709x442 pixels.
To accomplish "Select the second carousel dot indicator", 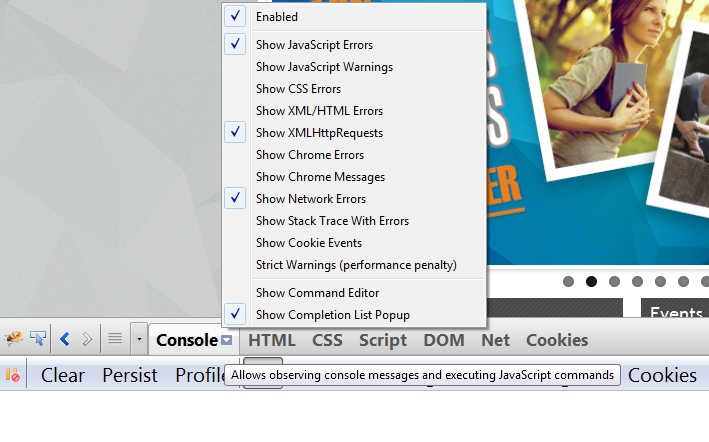I will pos(591,281).
